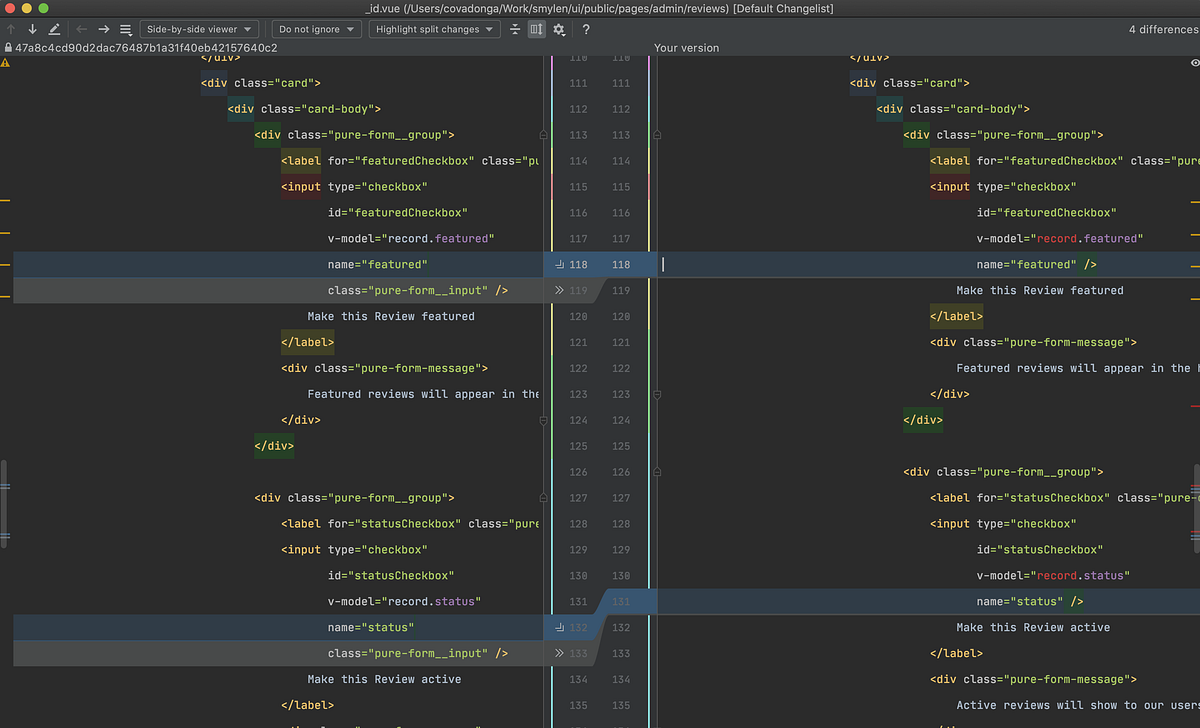Click the left vertical scrollbar track
Screen dimensions: 1200x728
tap(4, 500)
